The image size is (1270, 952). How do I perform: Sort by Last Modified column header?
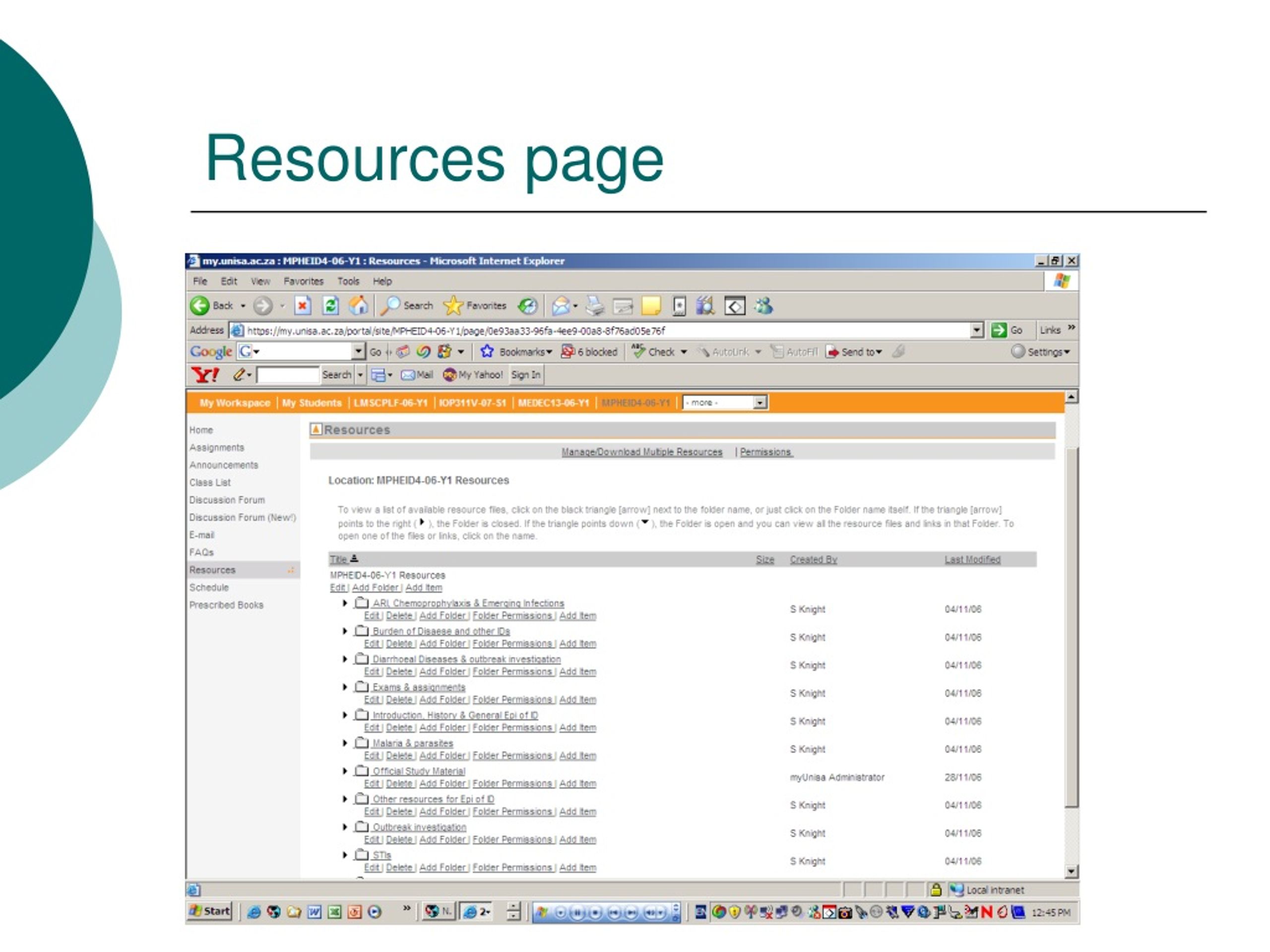pos(972,559)
